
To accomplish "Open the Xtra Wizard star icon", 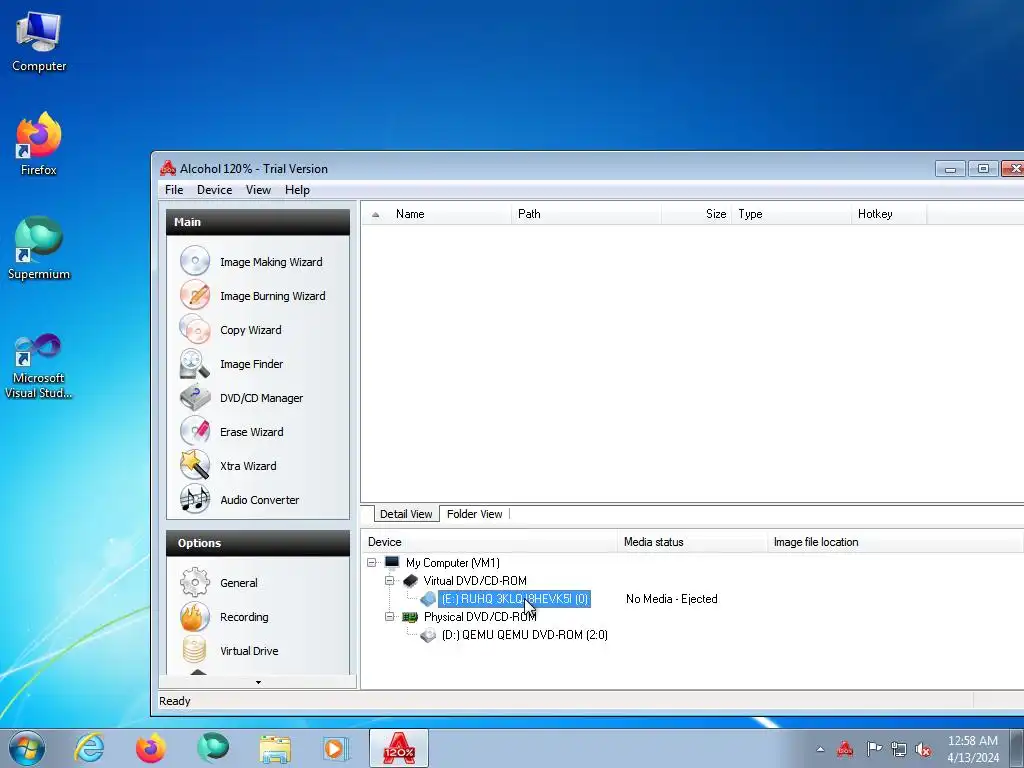I will [x=195, y=466].
